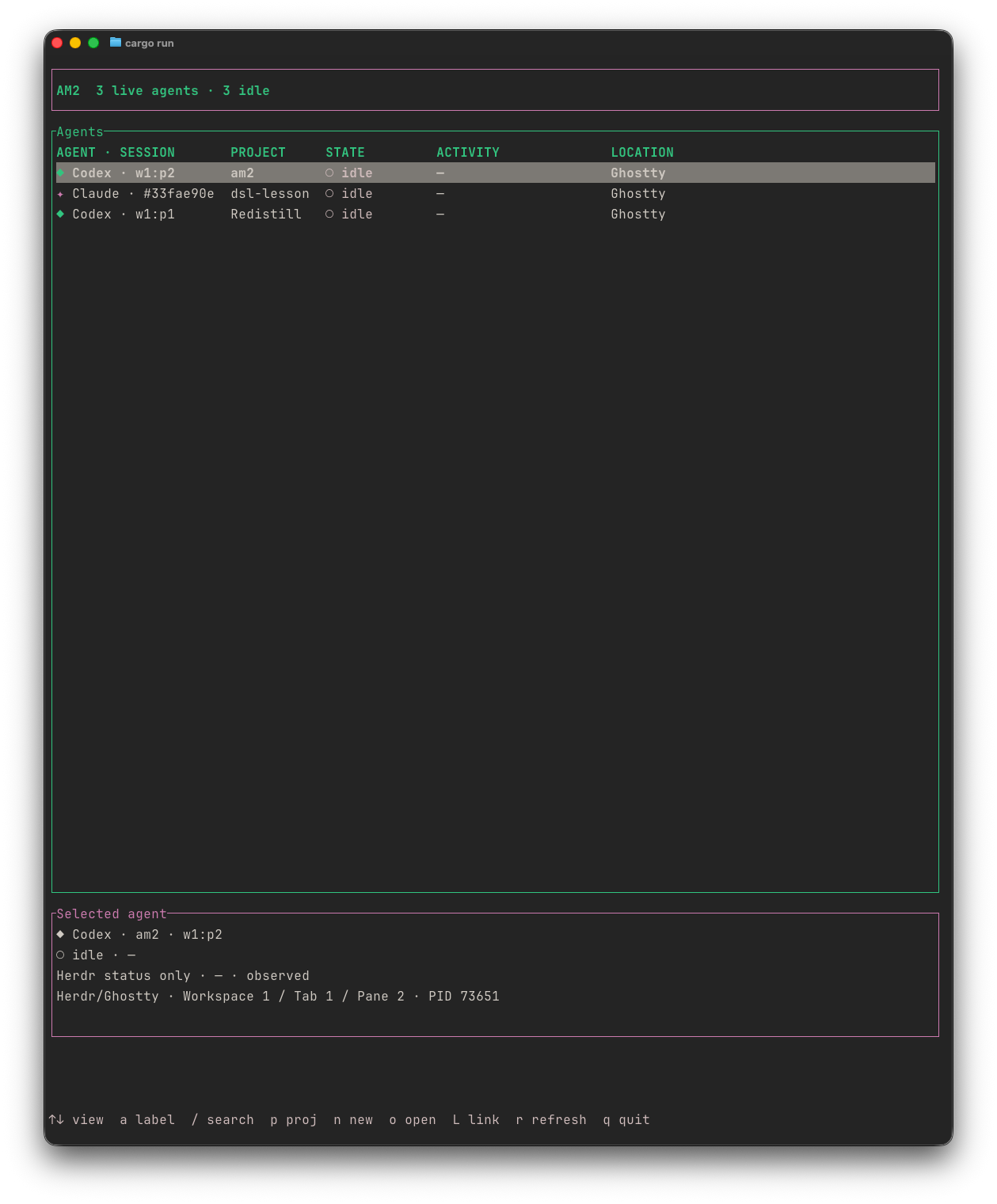Click idle state text in the Redistill row
The width and height of the screenshot is (997, 1204).
pyautogui.click(x=357, y=214)
